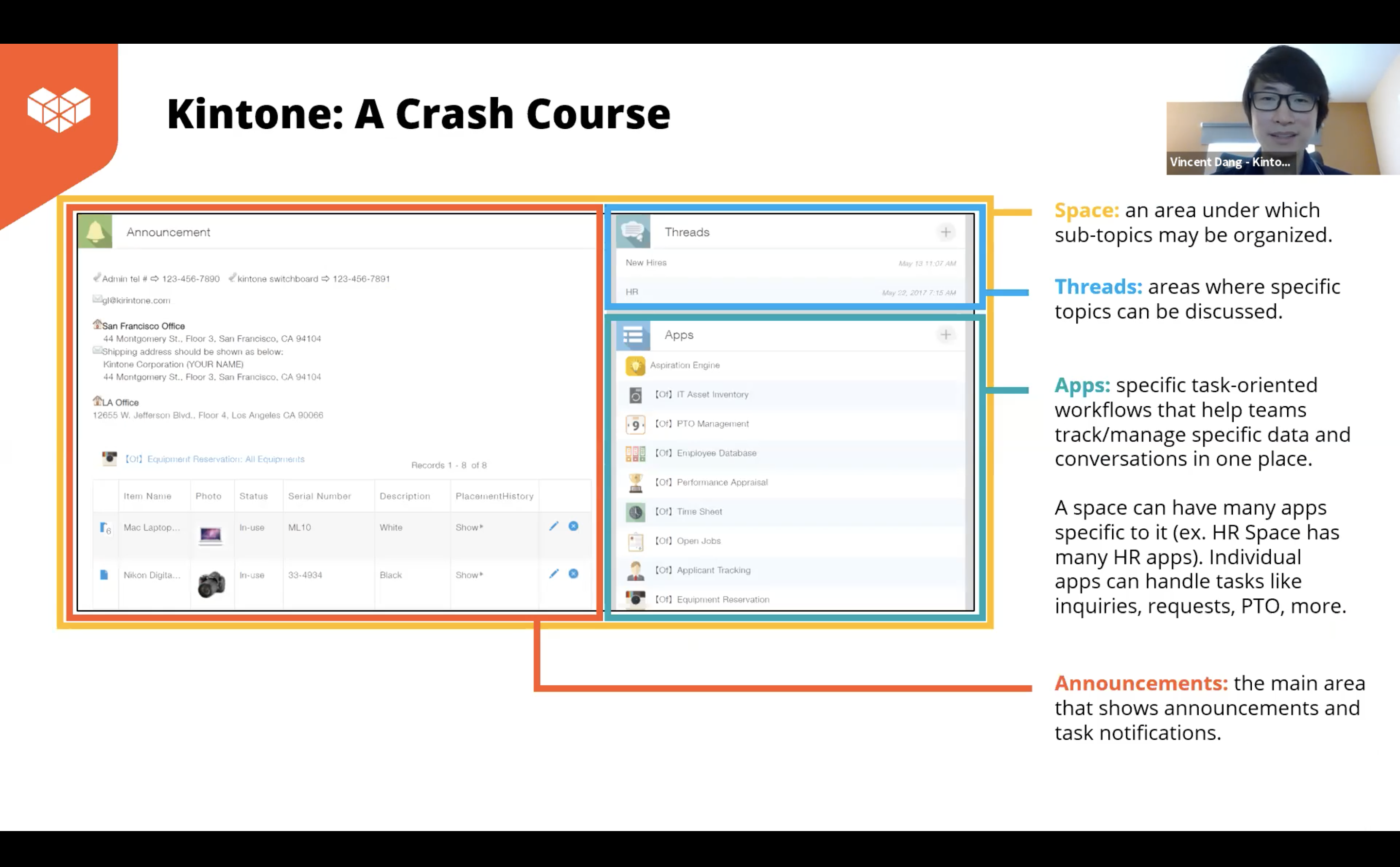Open Nikon Digital record details icon
The width and height of the screenshot is (1400, 867).
pos(104,574)
